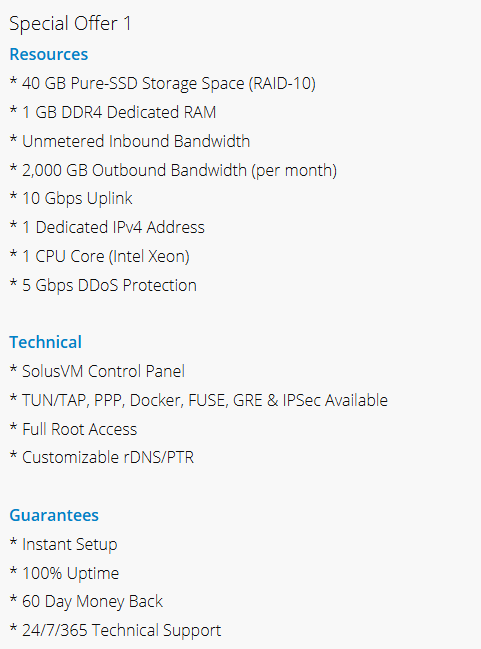Select the Resources heading

click(49, 54)
